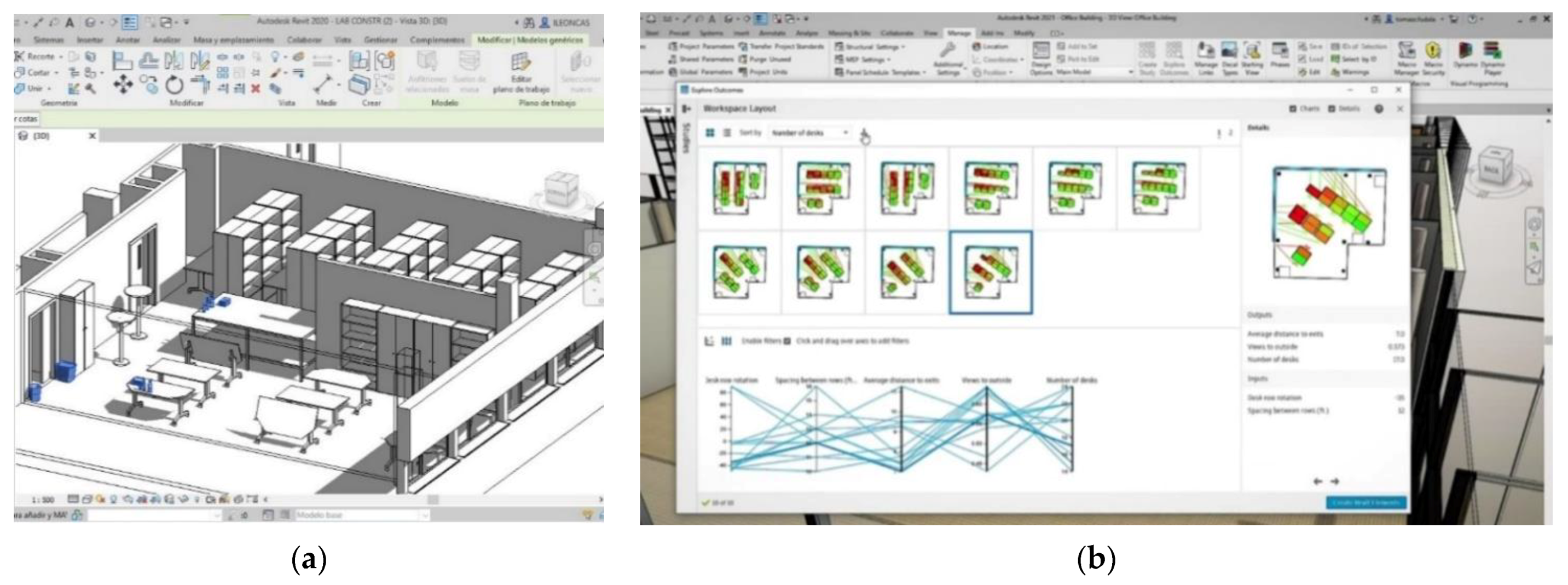Uncheck the Enable filters checkbox
Image resolution: width=1568 pixels, height=585 pixels.
pyautogui.click(x=787, y=341)
